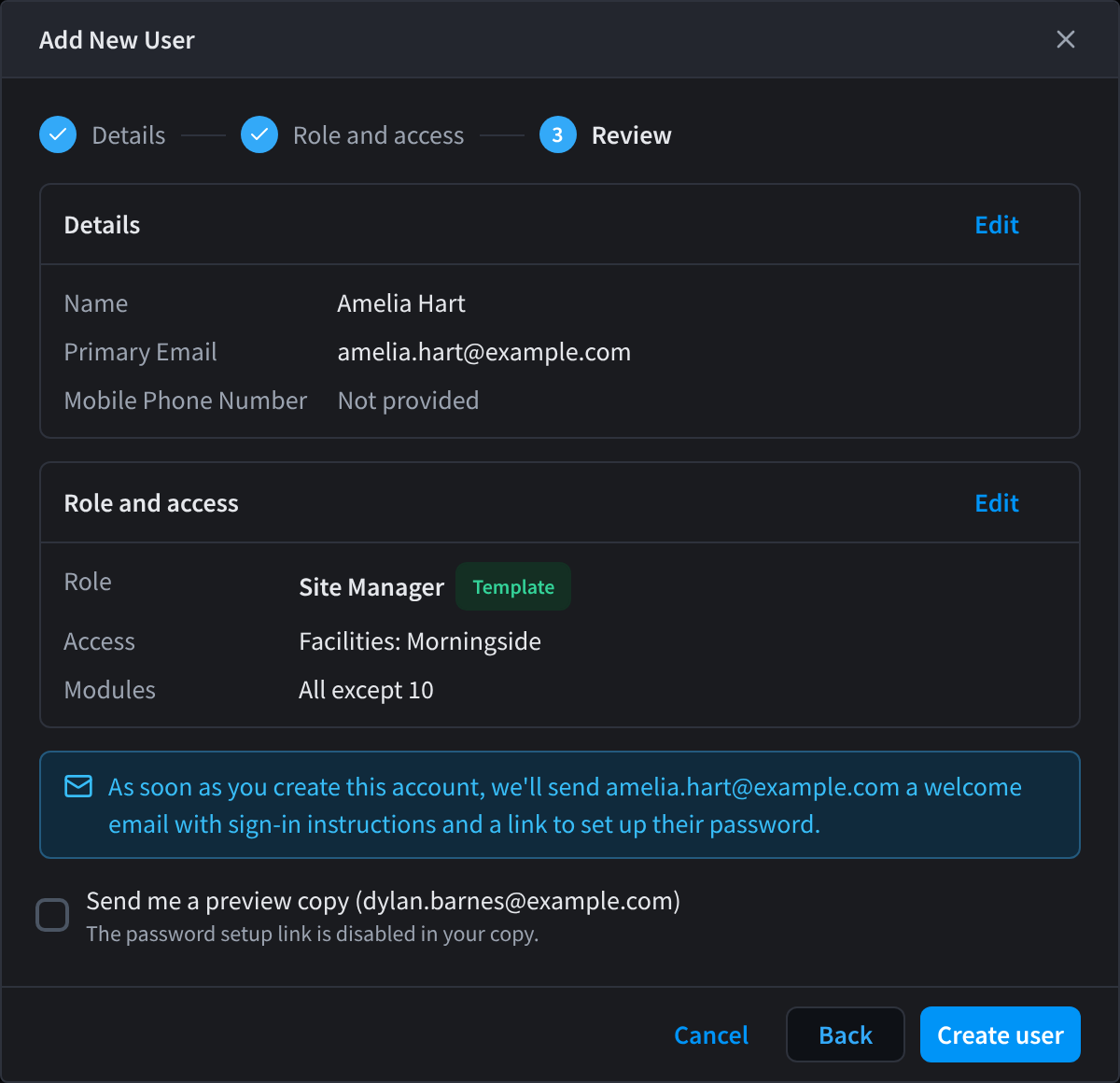This screenshot has width=1120, height=1083.
Task: Select the primary email amelia.hart@example.com in Details
Action: pyautogui.click(x=483, y=352)
